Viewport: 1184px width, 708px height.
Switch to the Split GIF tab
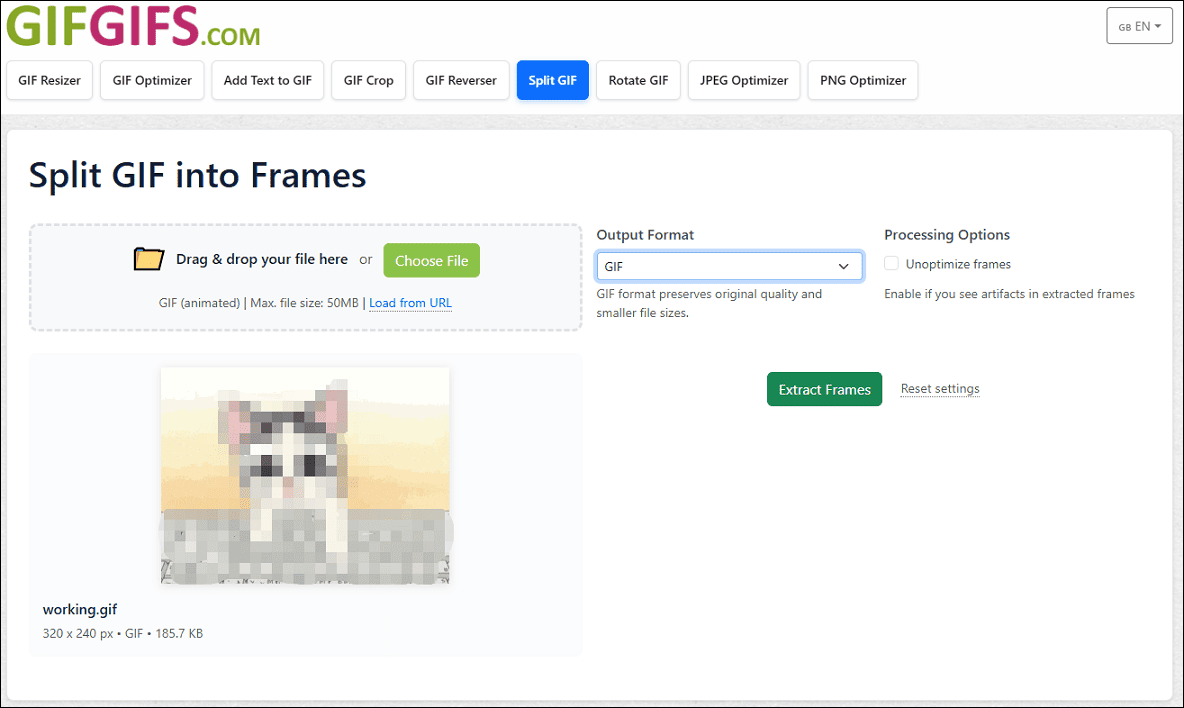(x=552, y=80)
